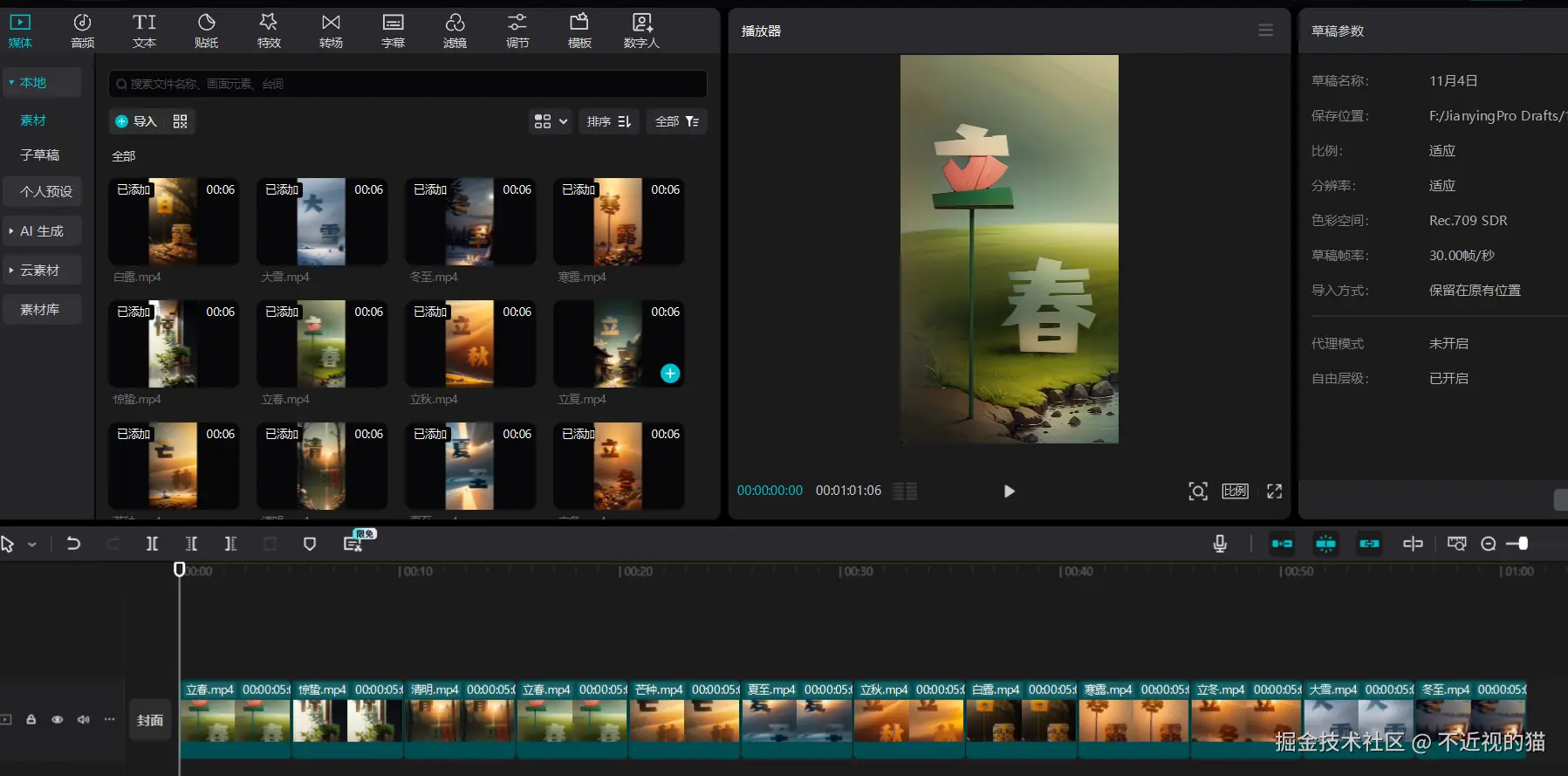Start voiceover recording with microphone icon
The image size is (1568, 776).
click(1220, 544)
